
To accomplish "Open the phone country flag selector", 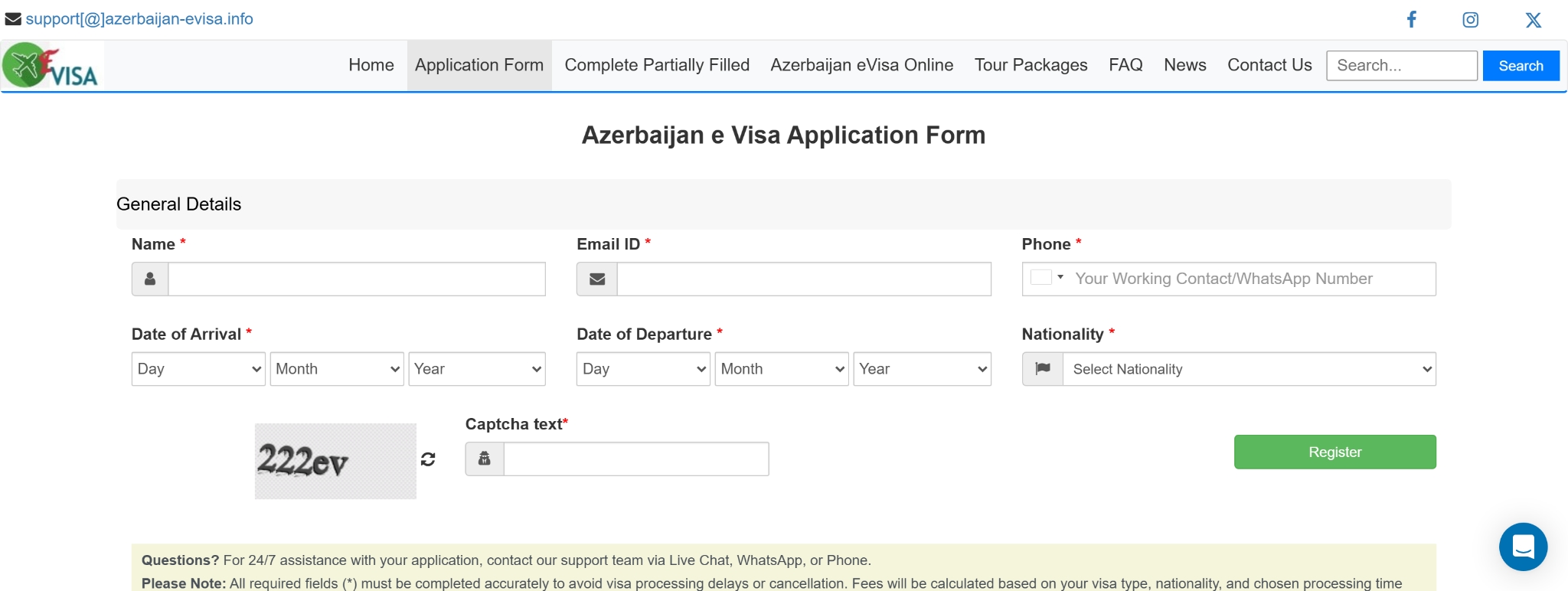I will point(1047,278).
